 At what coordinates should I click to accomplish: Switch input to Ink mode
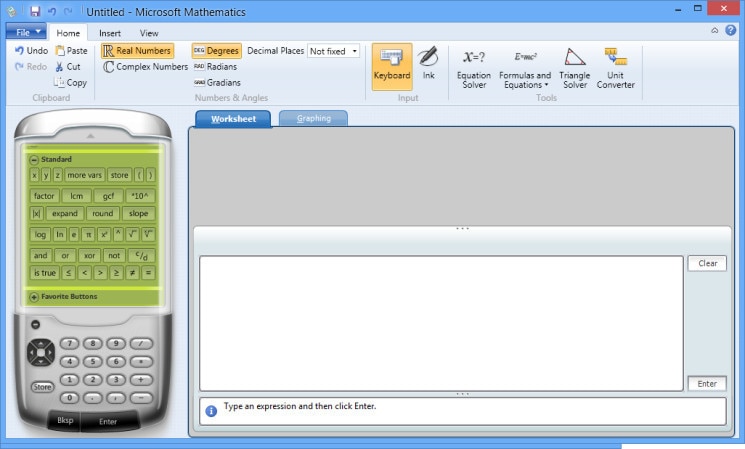click(x=429, y=63)
